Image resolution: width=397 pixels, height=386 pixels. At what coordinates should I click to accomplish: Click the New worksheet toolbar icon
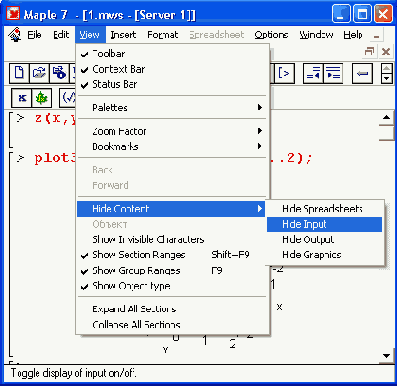(x=19, y=73)
